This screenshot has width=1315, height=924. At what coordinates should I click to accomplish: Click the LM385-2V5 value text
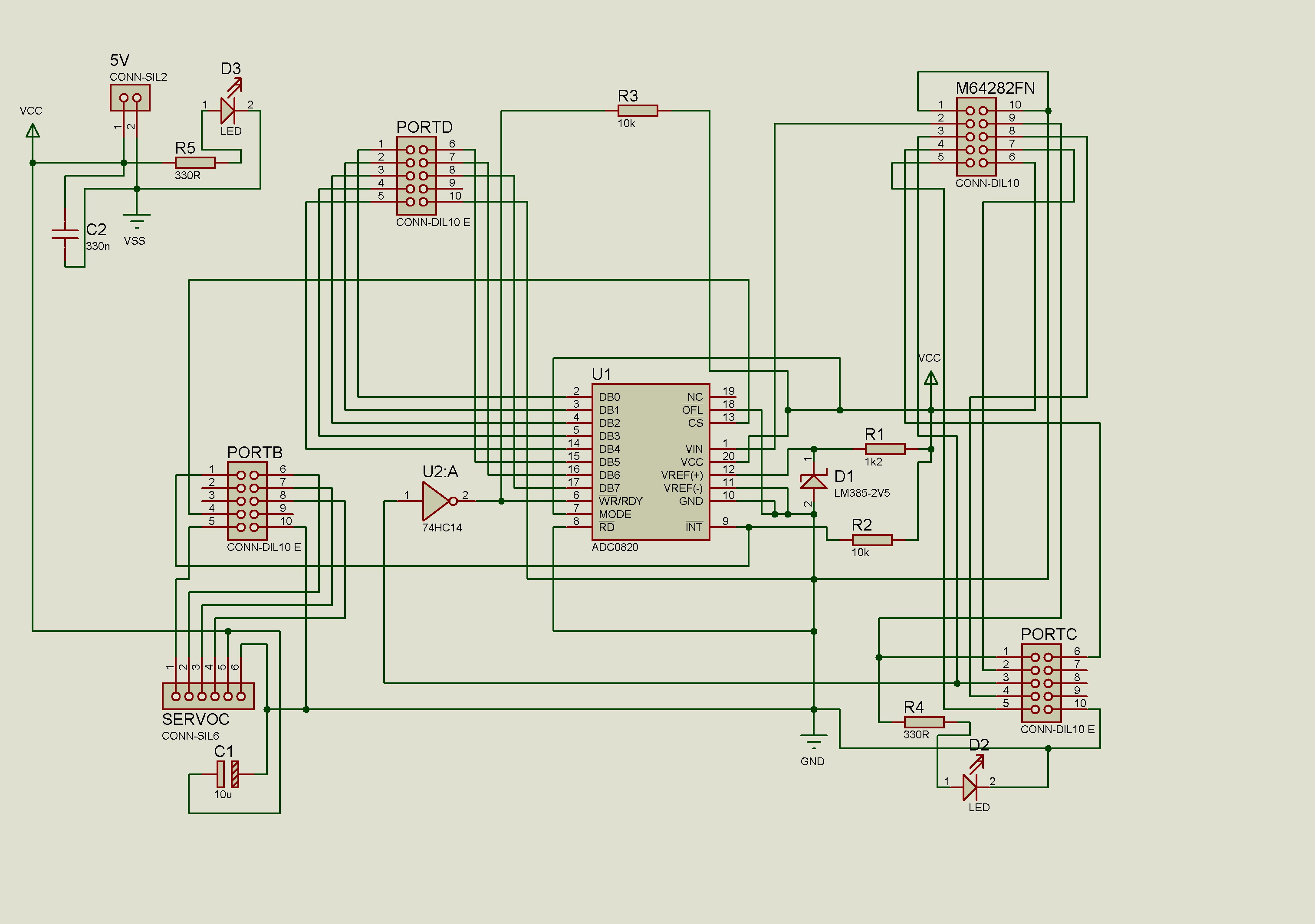tap(862, 493)
